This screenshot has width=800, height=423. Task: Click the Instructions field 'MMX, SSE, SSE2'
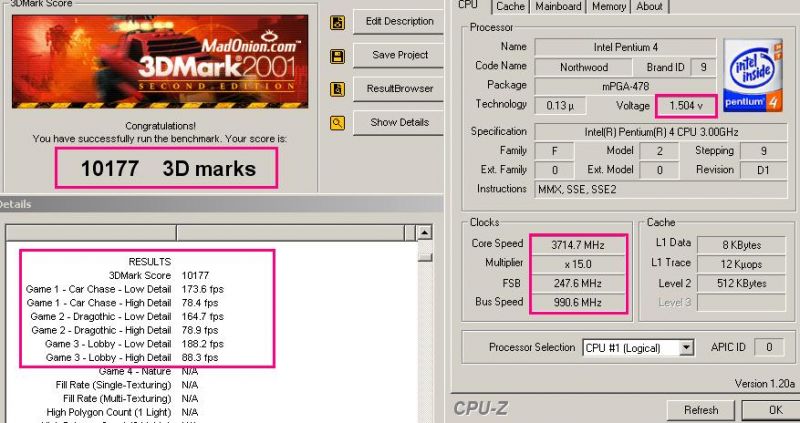click(661, 189)
